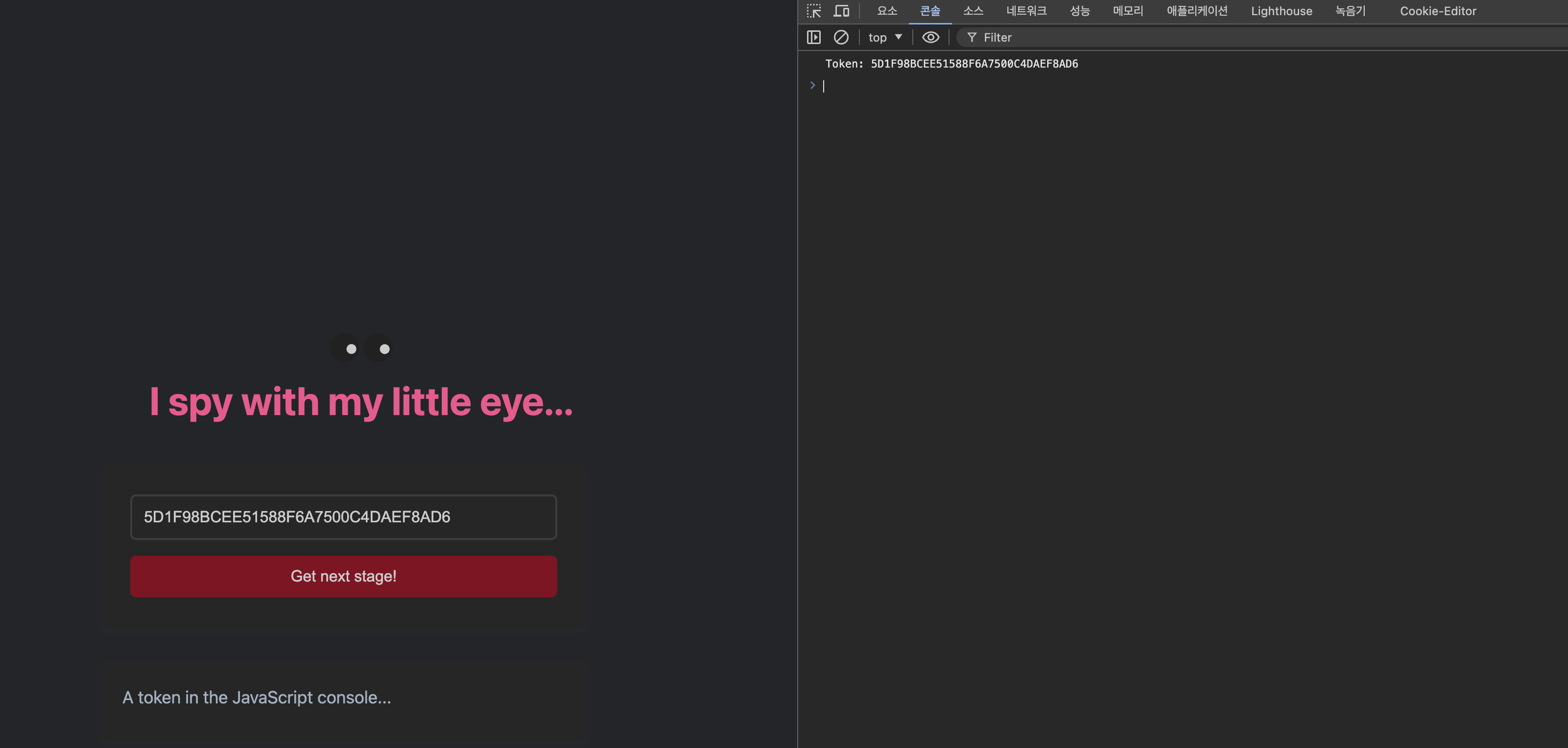Activate the inspect element picker icon

(x=814, y=11)
